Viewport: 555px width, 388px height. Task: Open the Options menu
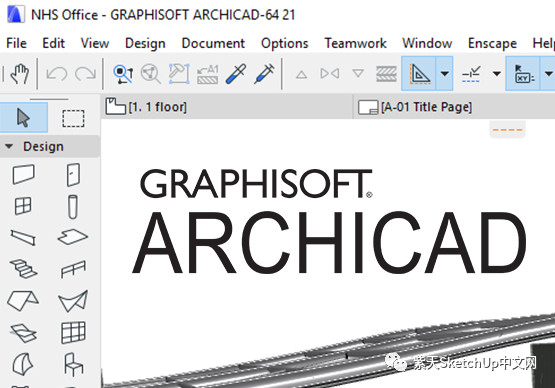[285, 43]
